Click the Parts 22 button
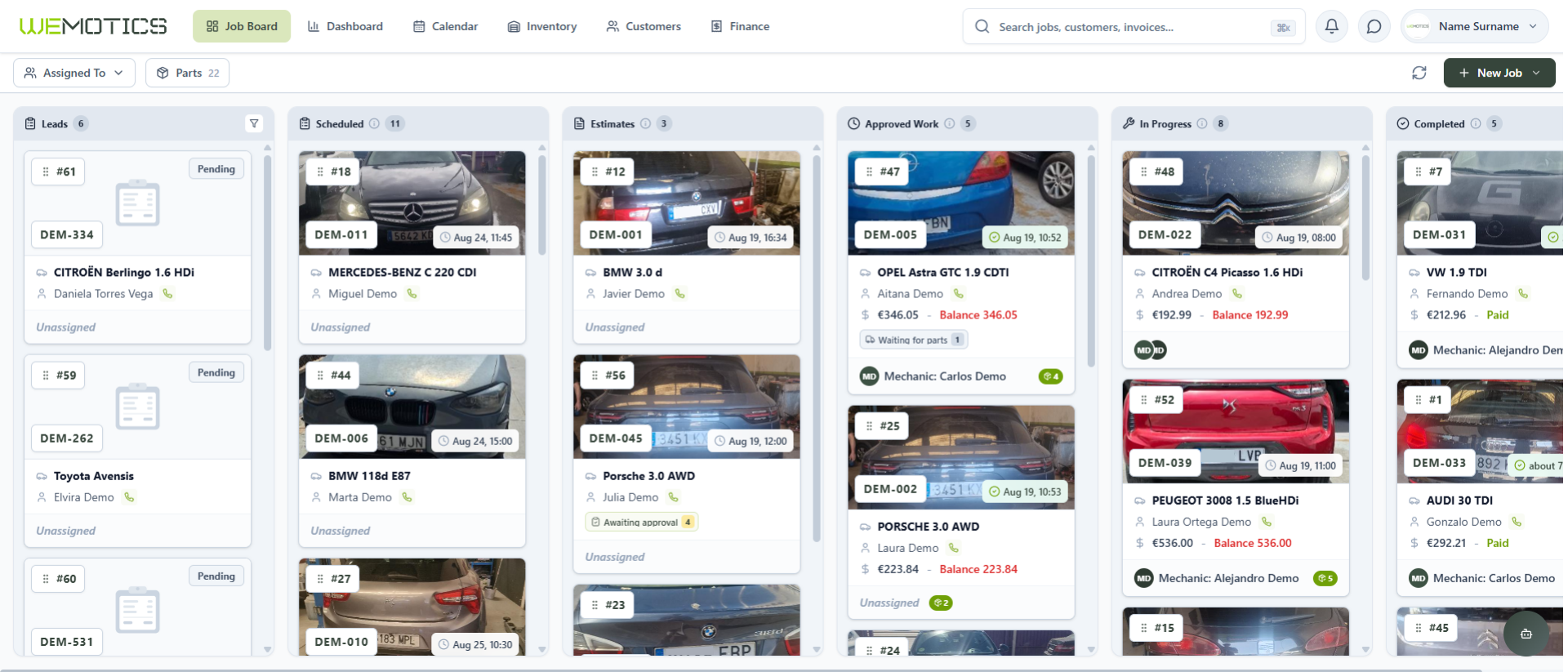1568x672 pixels. click(x=187, y=73)
